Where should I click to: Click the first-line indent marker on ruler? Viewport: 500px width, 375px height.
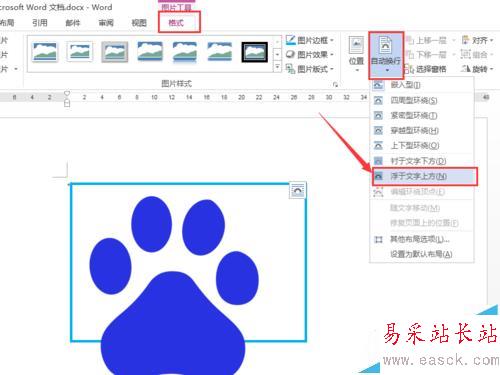pos(67,94)
